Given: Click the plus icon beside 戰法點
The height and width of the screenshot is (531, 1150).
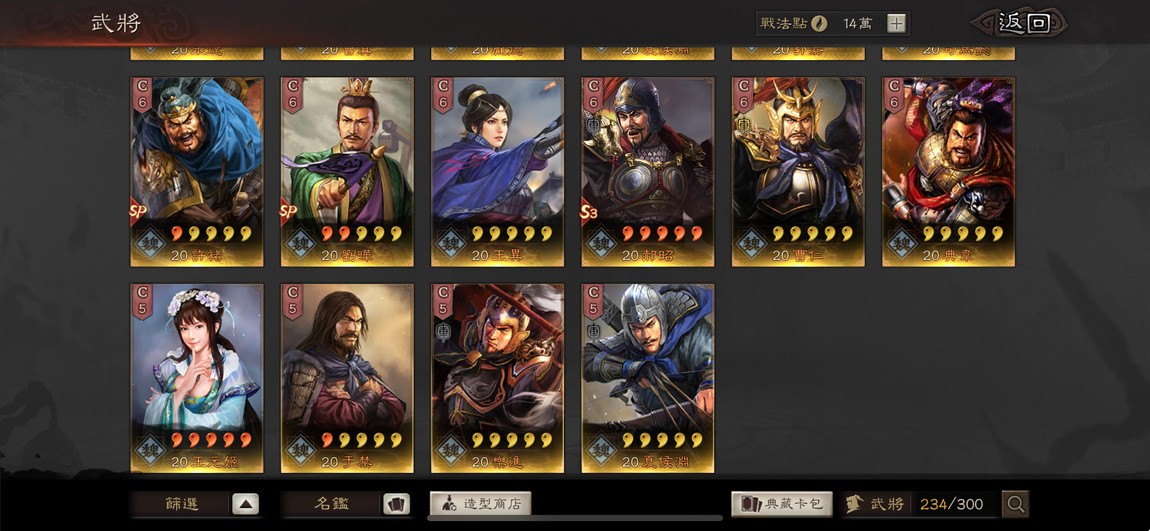Looking at the screenshot, I should (896, 23).
